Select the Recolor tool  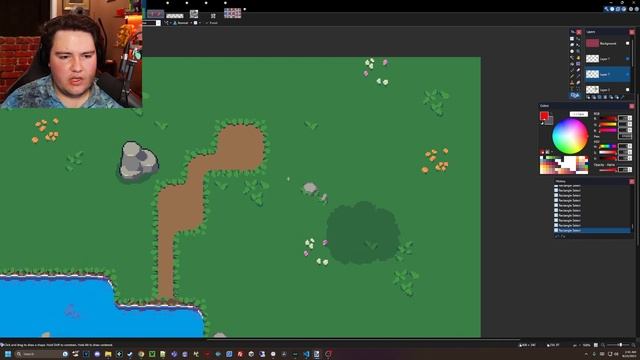pyautogui.click(x=578, y=82)
